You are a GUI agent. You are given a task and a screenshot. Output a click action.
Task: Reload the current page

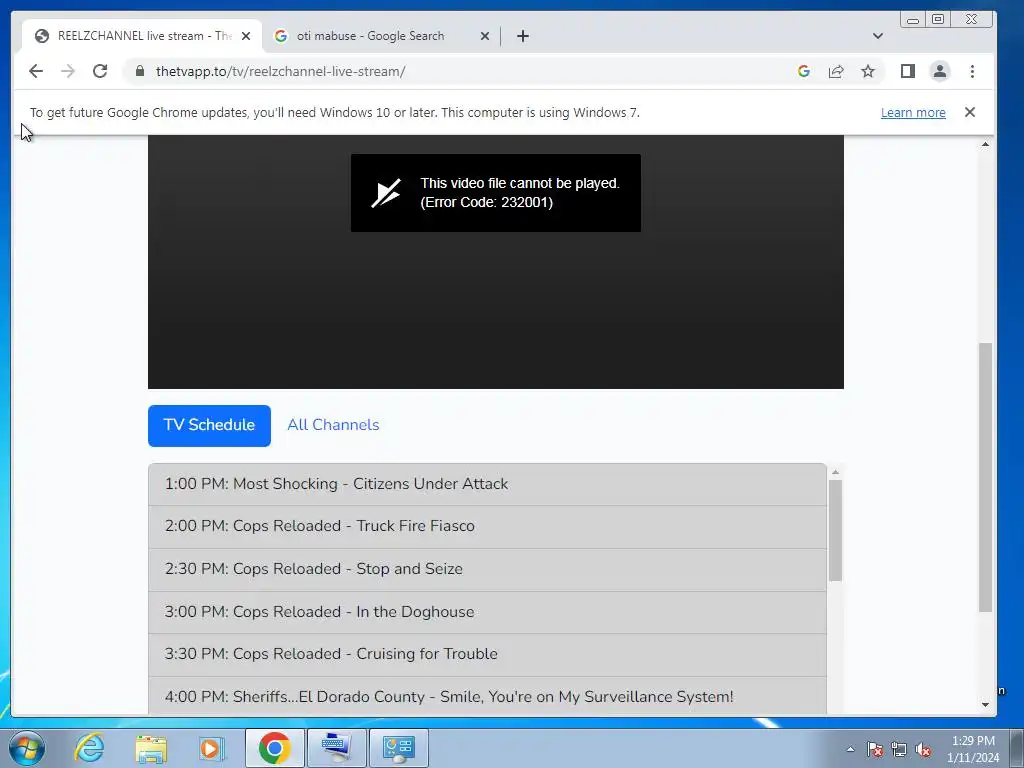tap(100, 71)
